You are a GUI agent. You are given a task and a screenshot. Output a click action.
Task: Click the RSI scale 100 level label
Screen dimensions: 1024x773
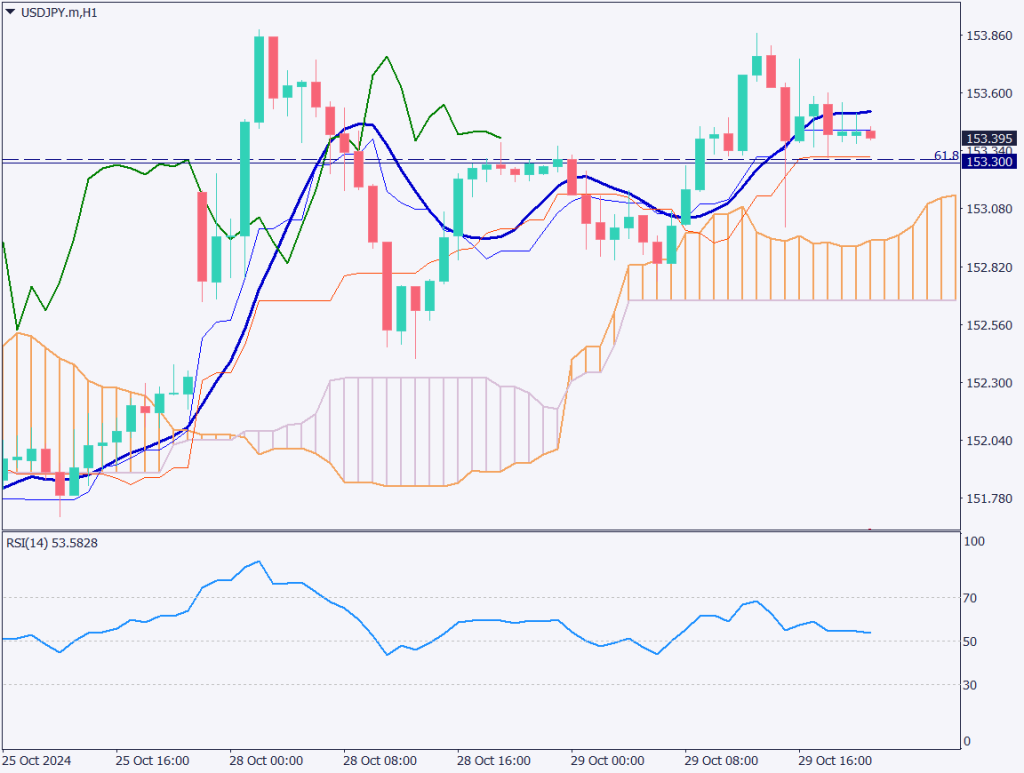[974, 541]
